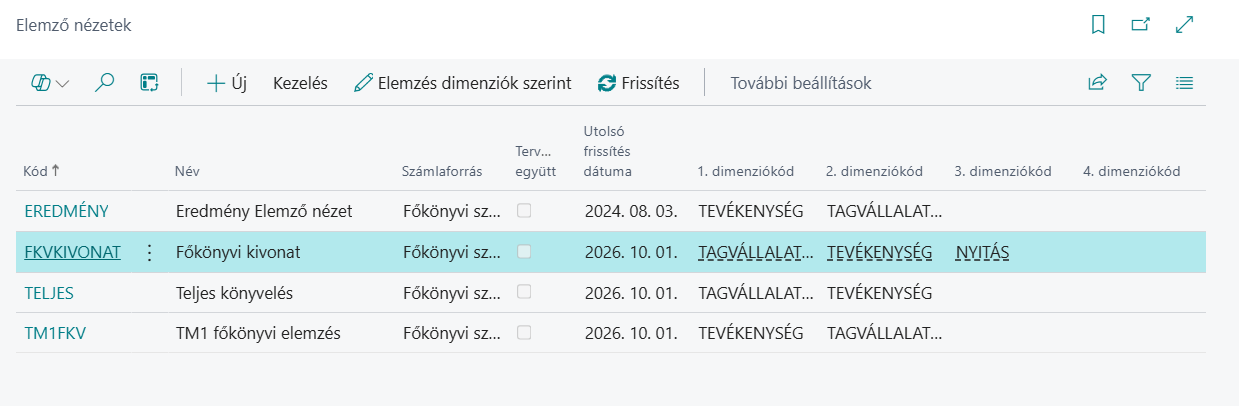The height and width of the screenshot is (406, 1239).
Task: Click the 3. dimenziókód column header
Action: click(1003, 171)
